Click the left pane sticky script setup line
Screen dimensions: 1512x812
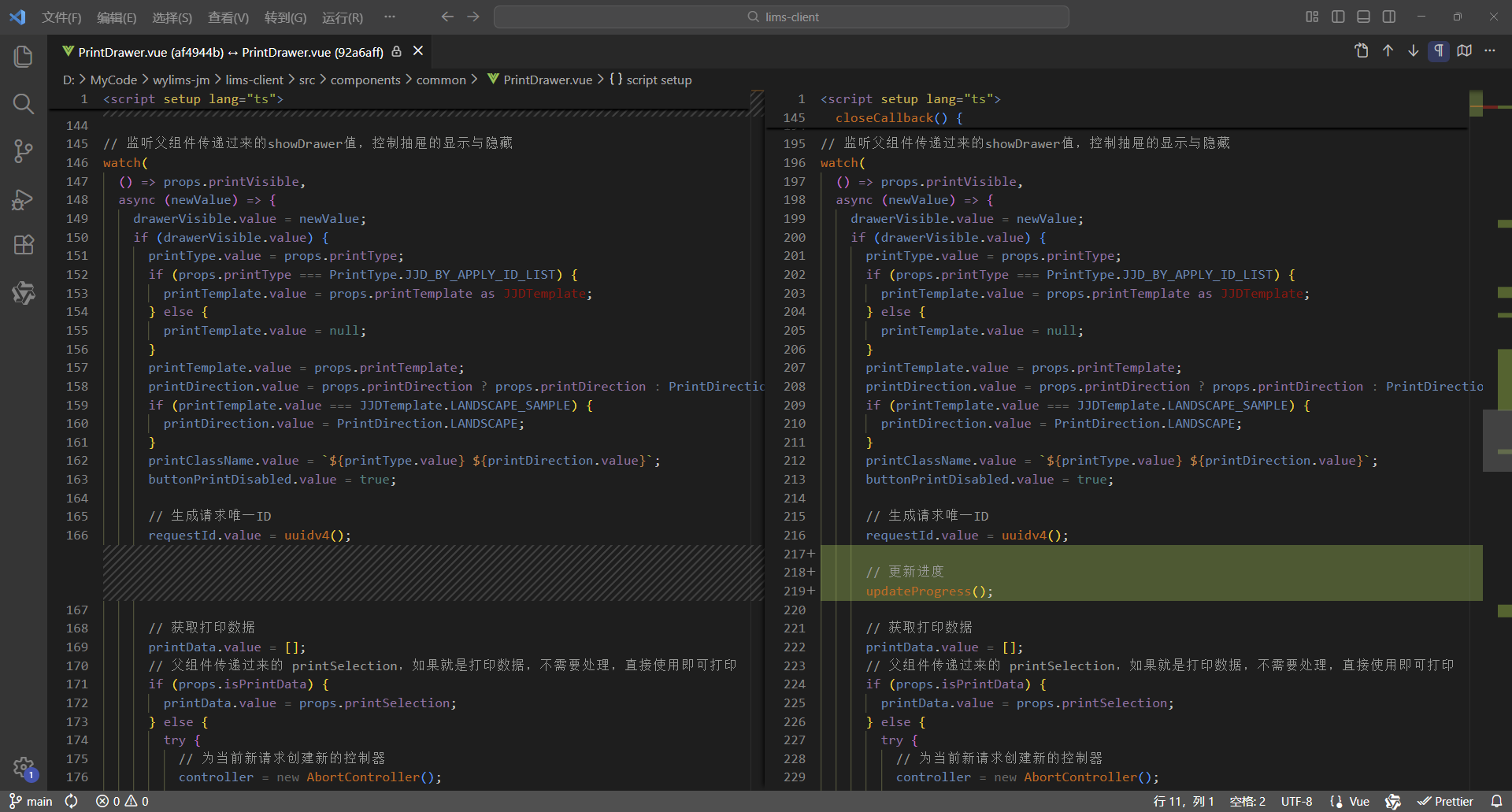(x=193, y=99)
